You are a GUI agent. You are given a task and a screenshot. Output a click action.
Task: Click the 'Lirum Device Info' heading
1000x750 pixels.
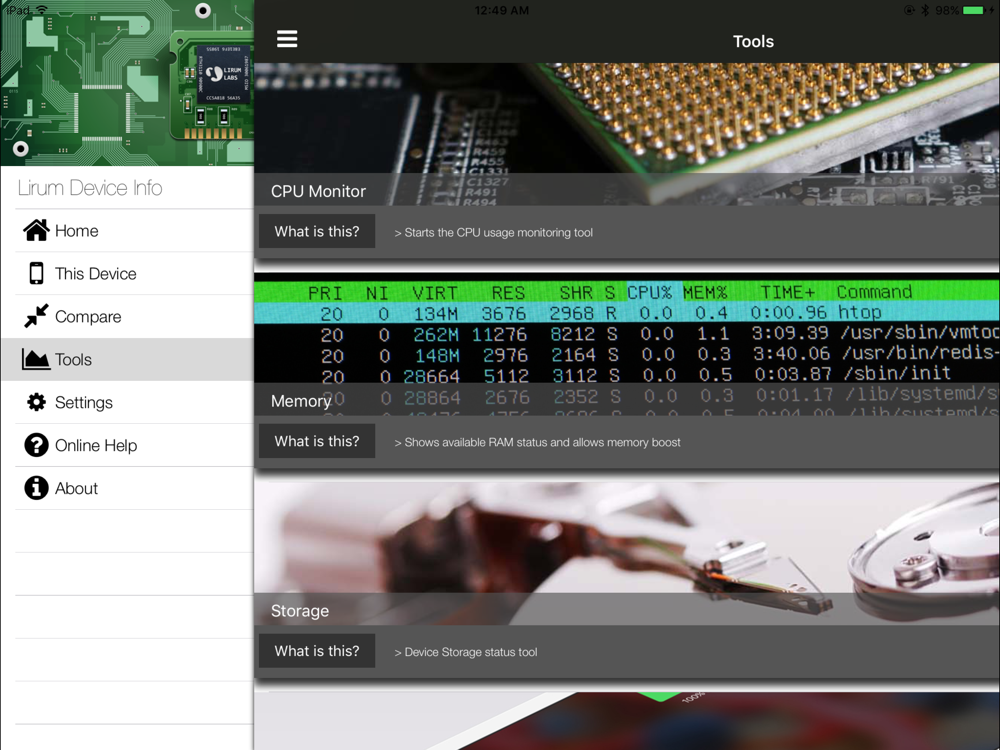click(x=90, y=188)
